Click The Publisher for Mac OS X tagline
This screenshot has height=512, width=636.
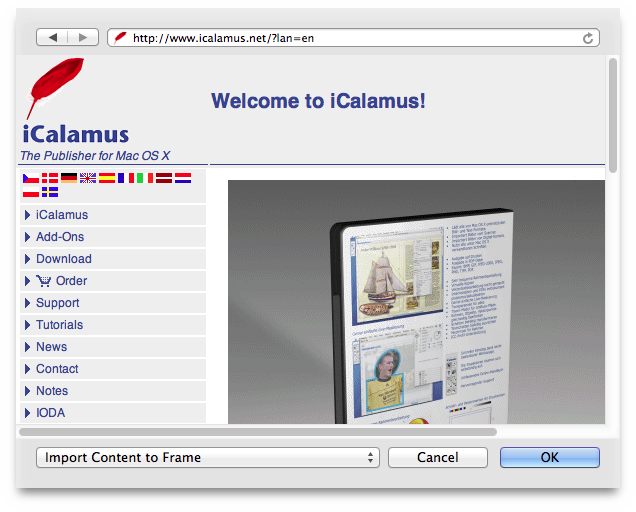(x=95, y=156)
